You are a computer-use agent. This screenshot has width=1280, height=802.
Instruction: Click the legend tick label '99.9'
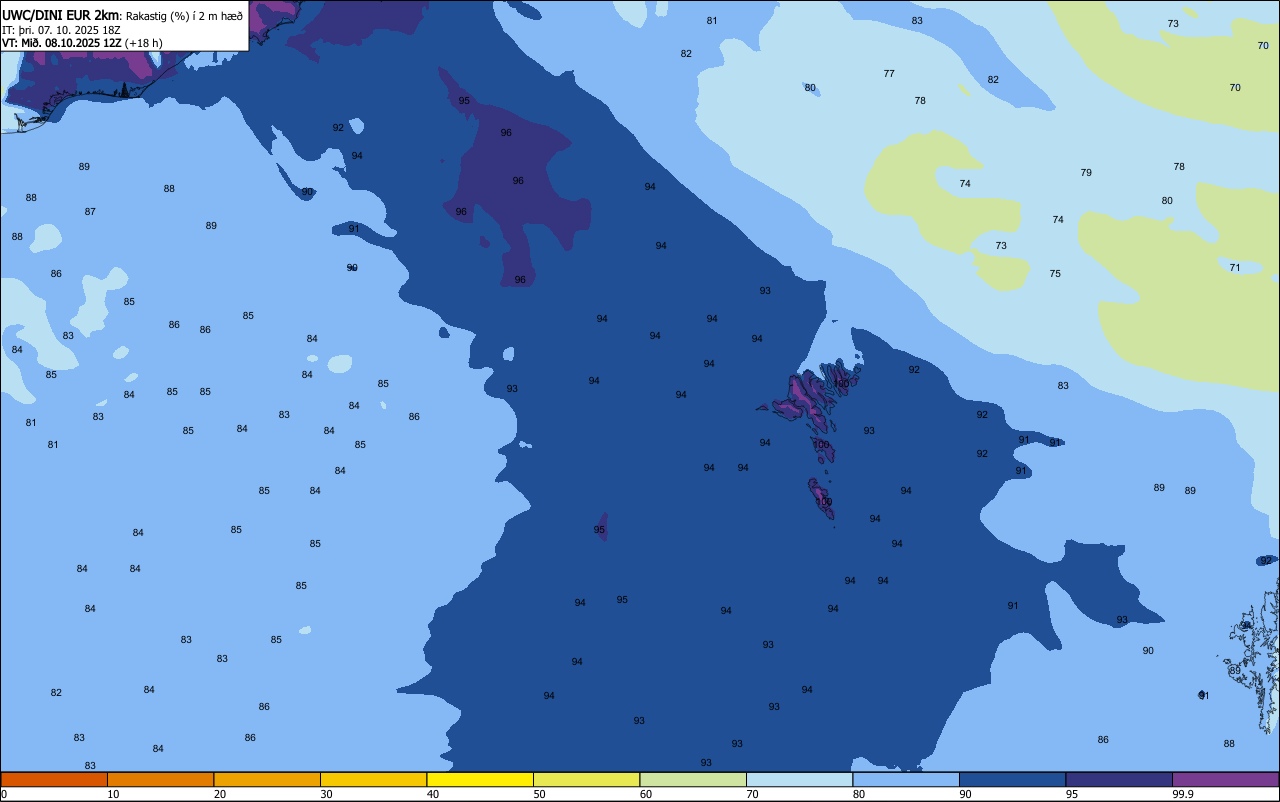click(x=1183, y=794)
